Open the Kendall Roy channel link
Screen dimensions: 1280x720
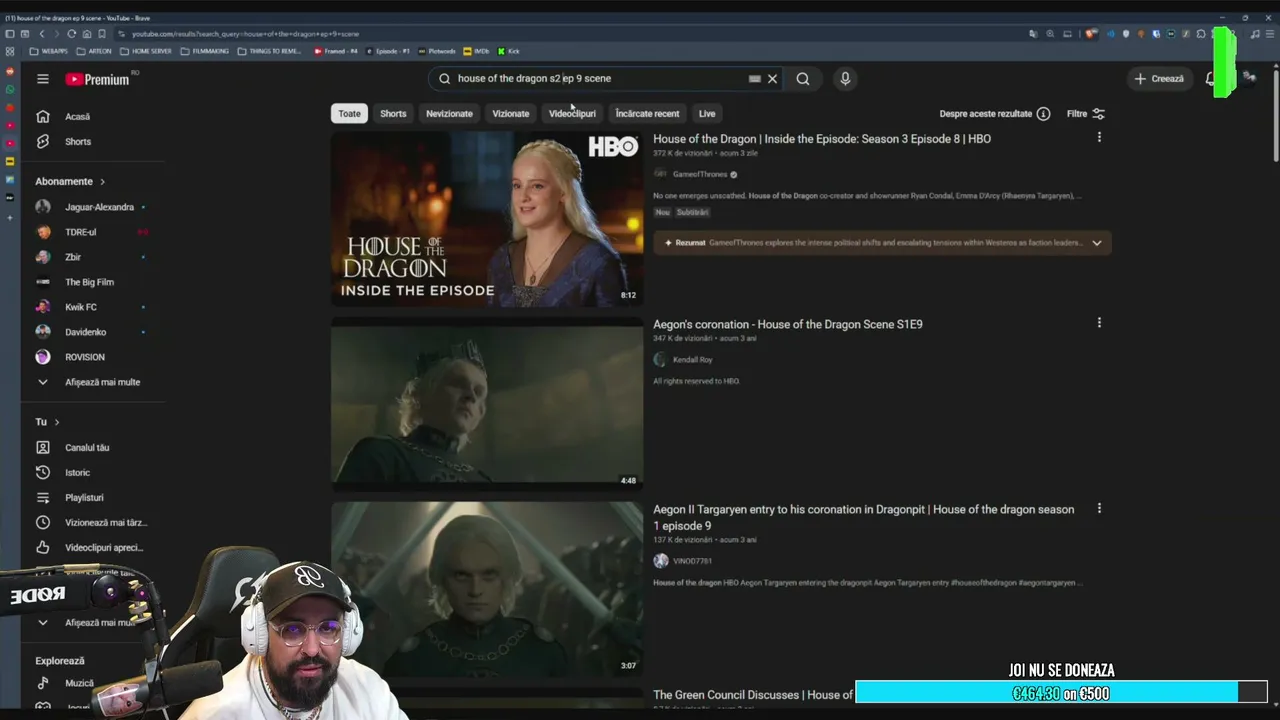pyautogui.click(x=692, y=360)
